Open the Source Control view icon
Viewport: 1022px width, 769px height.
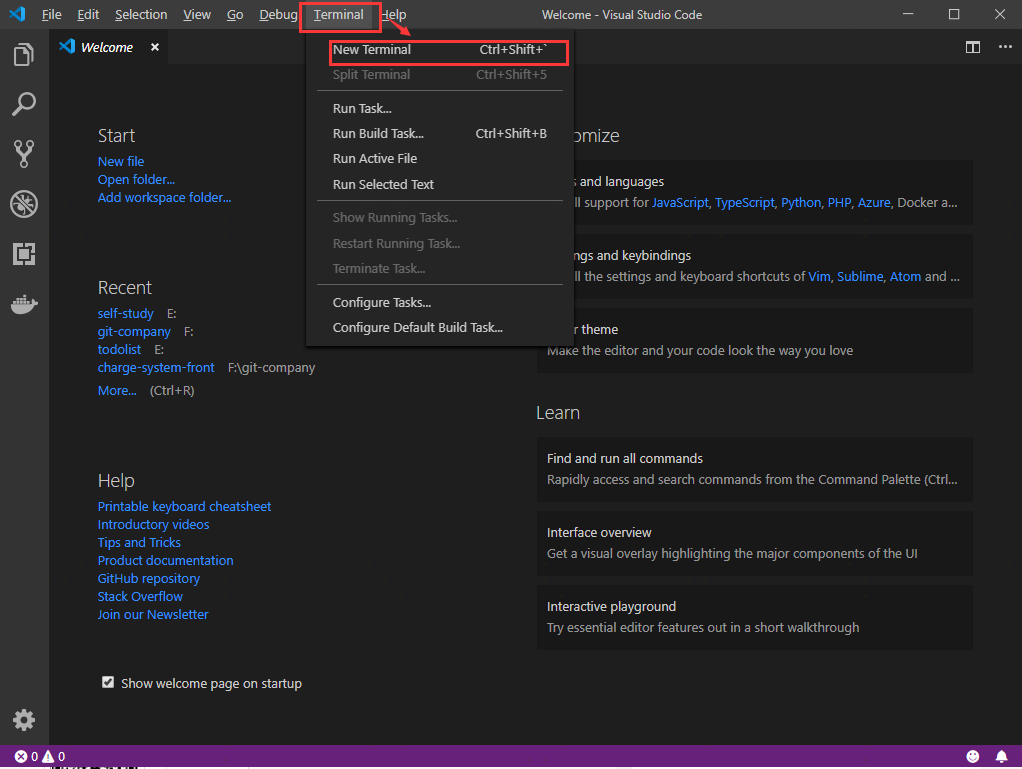23,154
